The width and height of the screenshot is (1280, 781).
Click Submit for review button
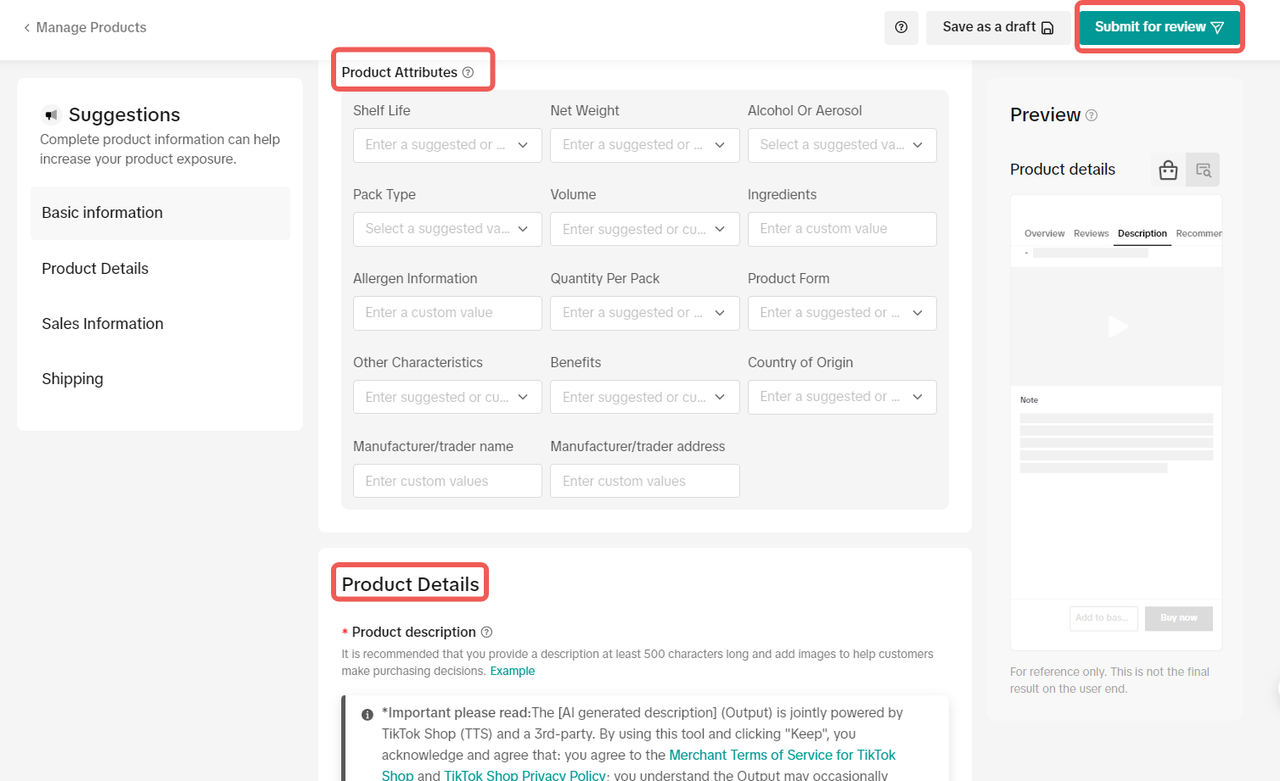pos(1159,27)
